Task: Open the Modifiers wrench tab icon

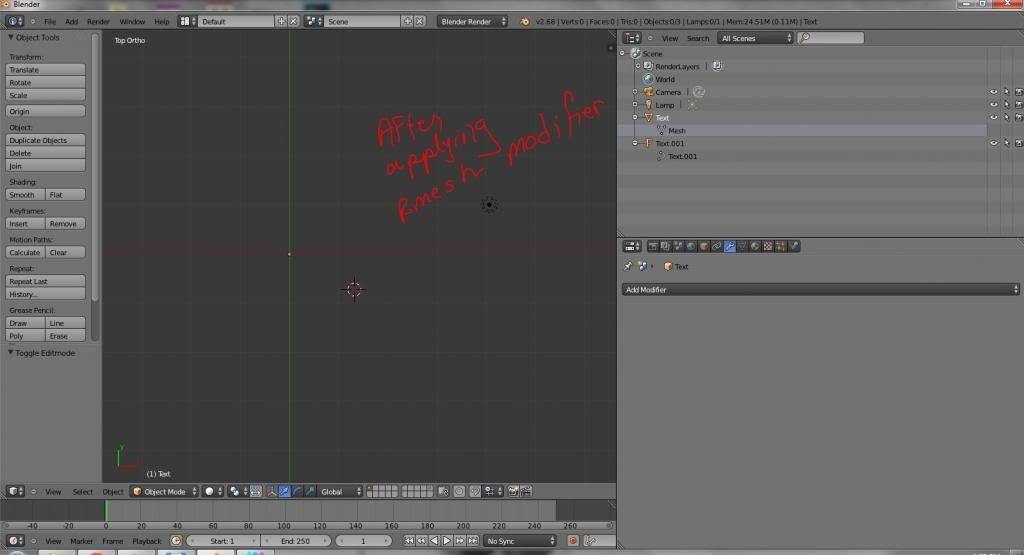Action: pos(729,246)
